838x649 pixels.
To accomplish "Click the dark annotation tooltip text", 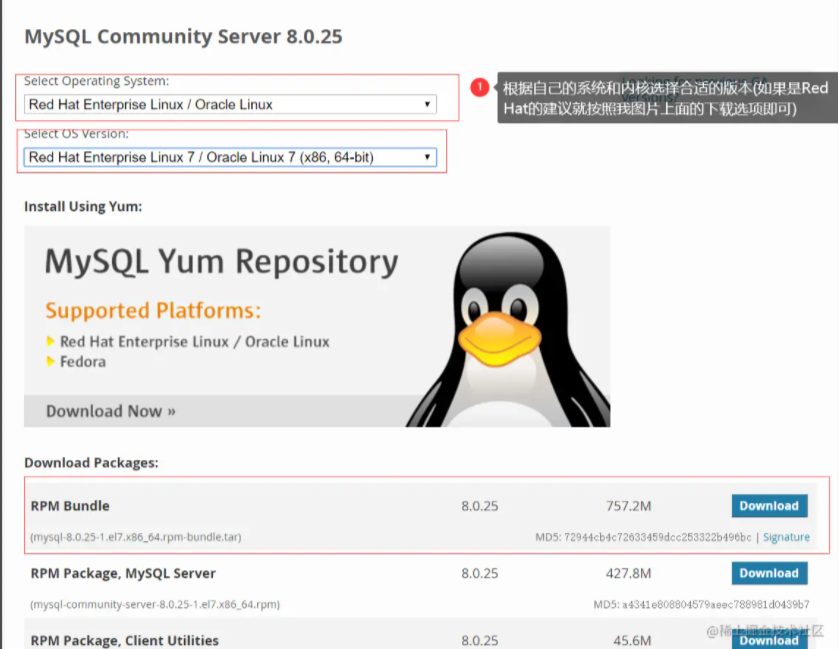I will pos(664,99).
